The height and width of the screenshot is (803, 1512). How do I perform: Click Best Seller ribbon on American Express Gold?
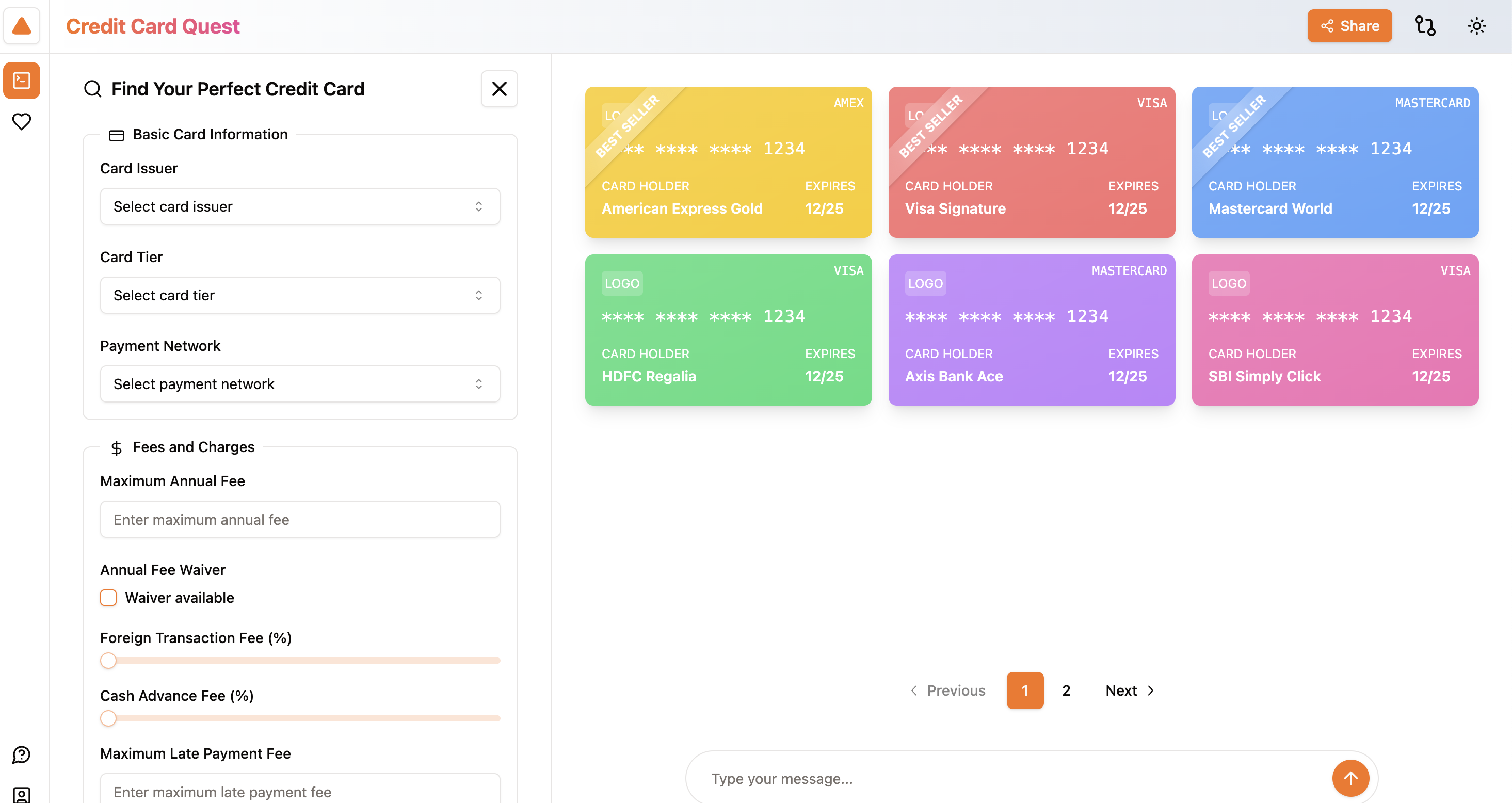[x=627, y=127]
